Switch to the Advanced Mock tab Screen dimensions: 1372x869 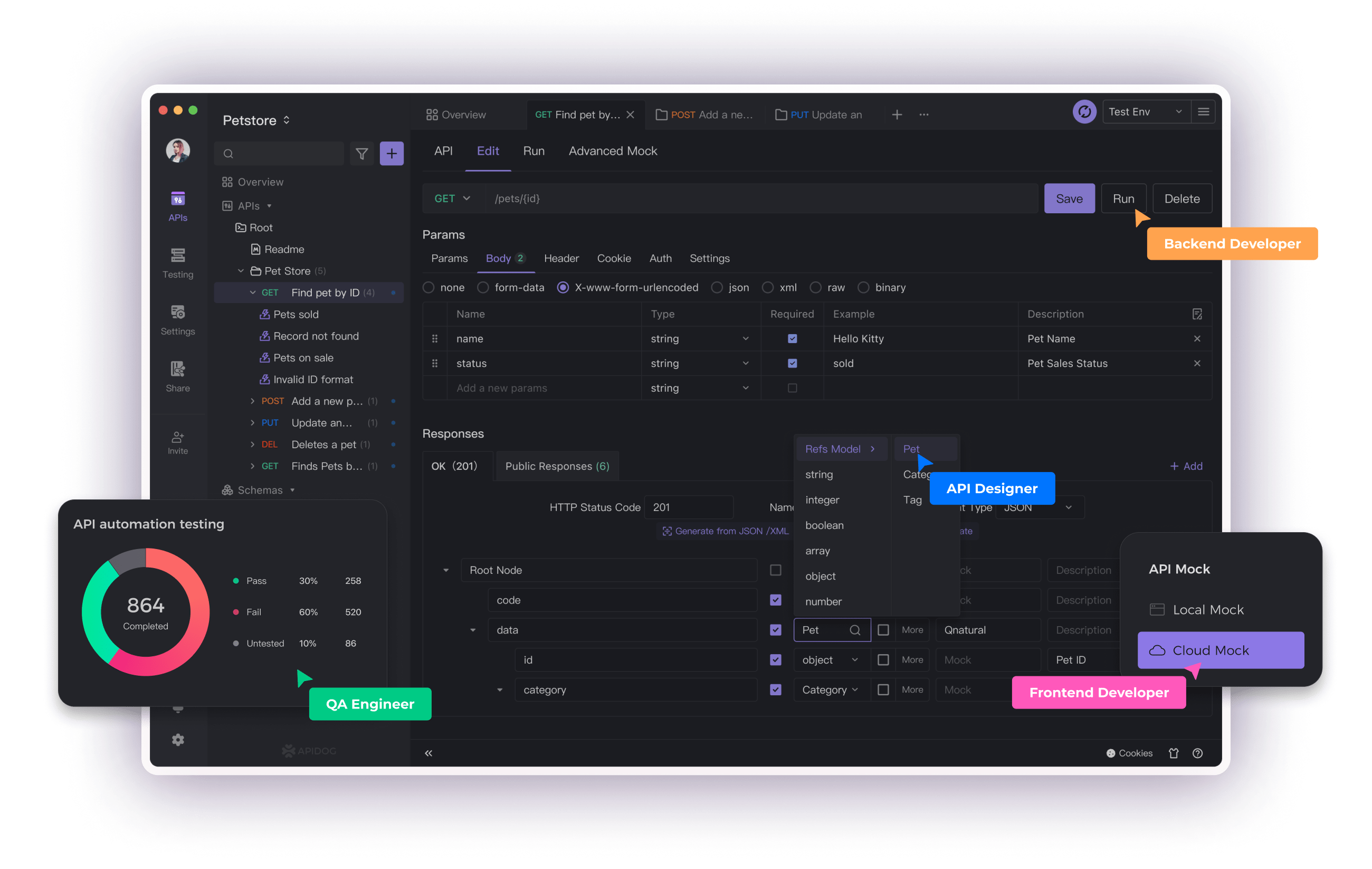[612, 151]
